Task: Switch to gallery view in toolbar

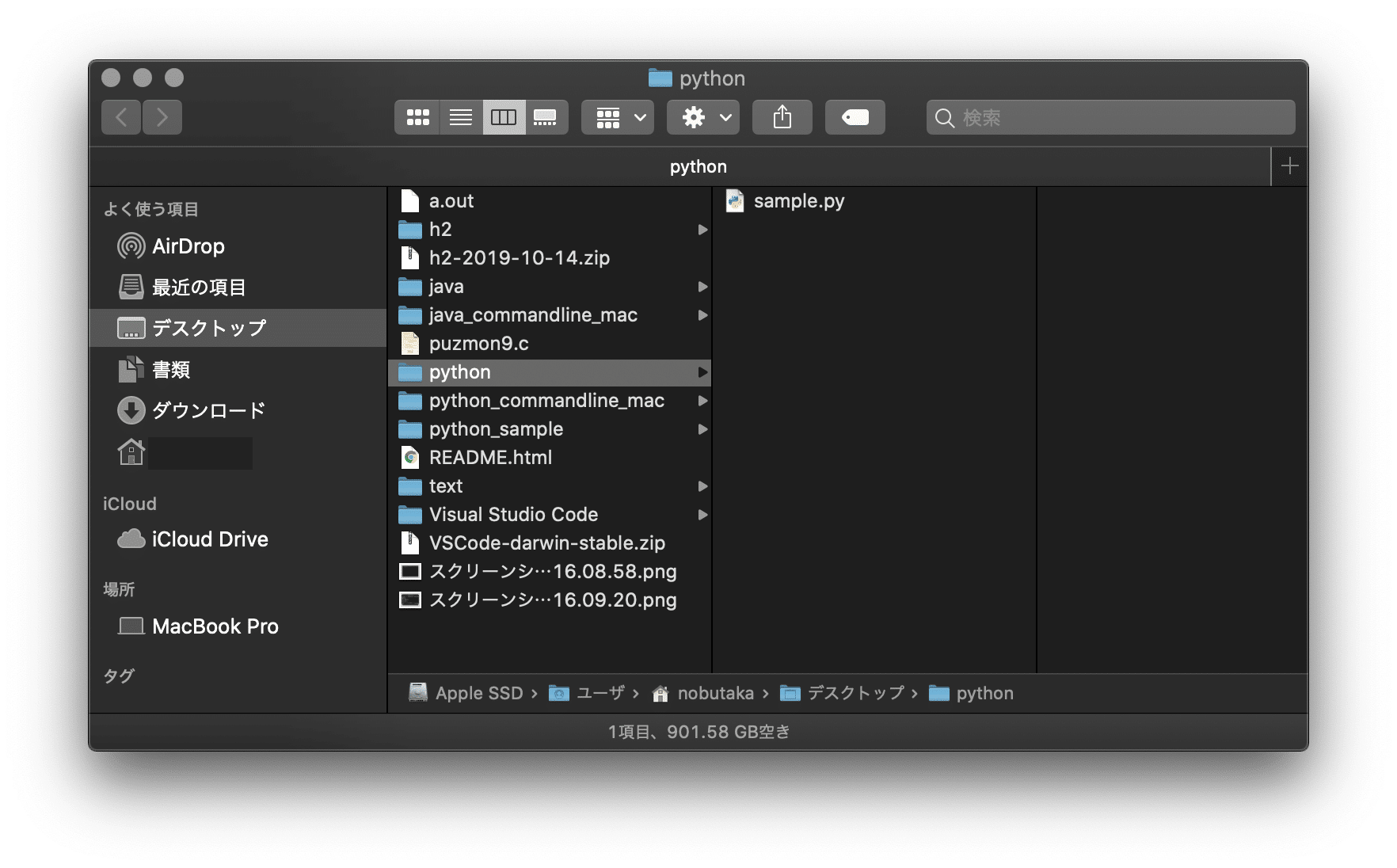Action: [x=546, y=118]
